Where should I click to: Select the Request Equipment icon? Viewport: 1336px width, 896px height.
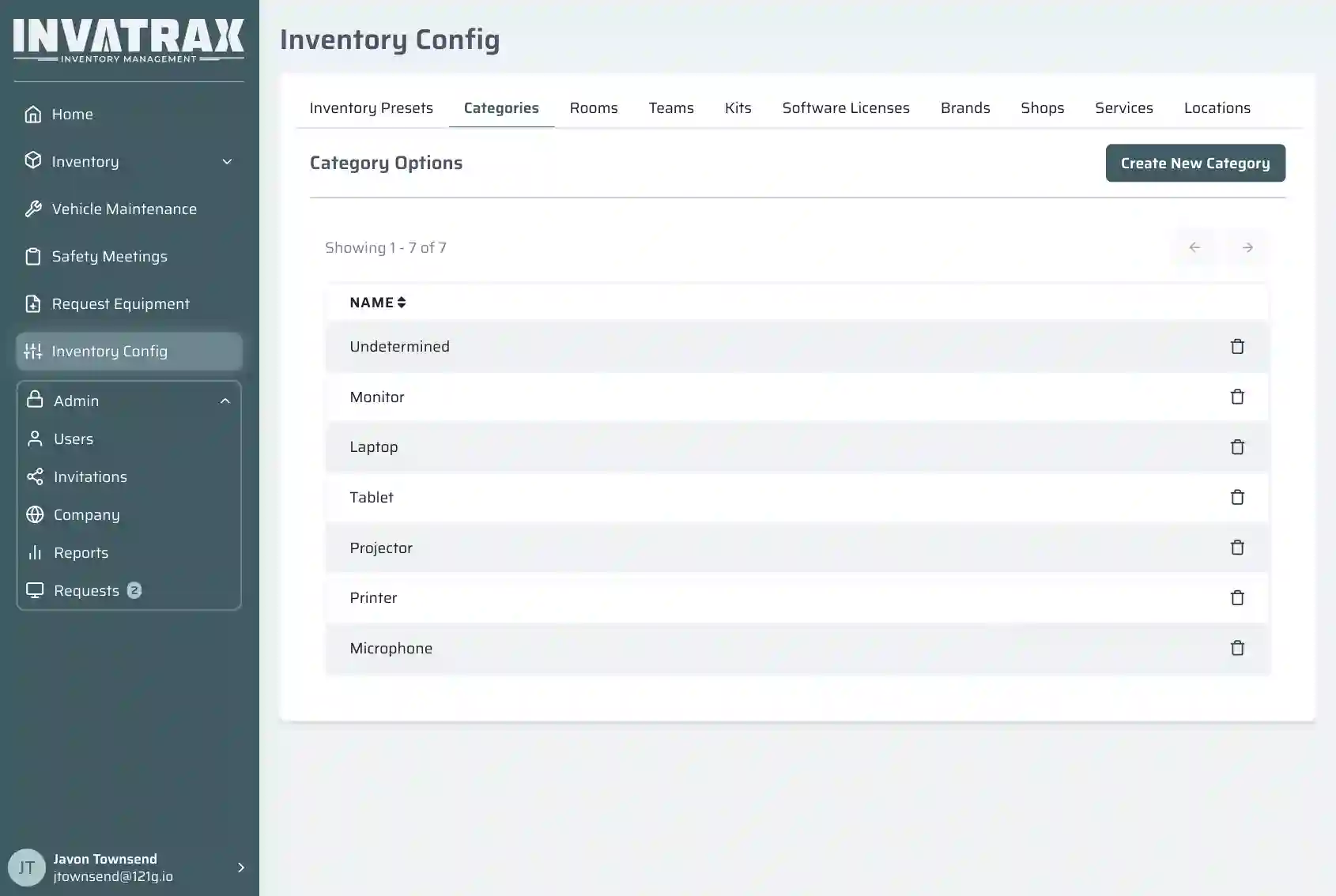tap(33, 303)
